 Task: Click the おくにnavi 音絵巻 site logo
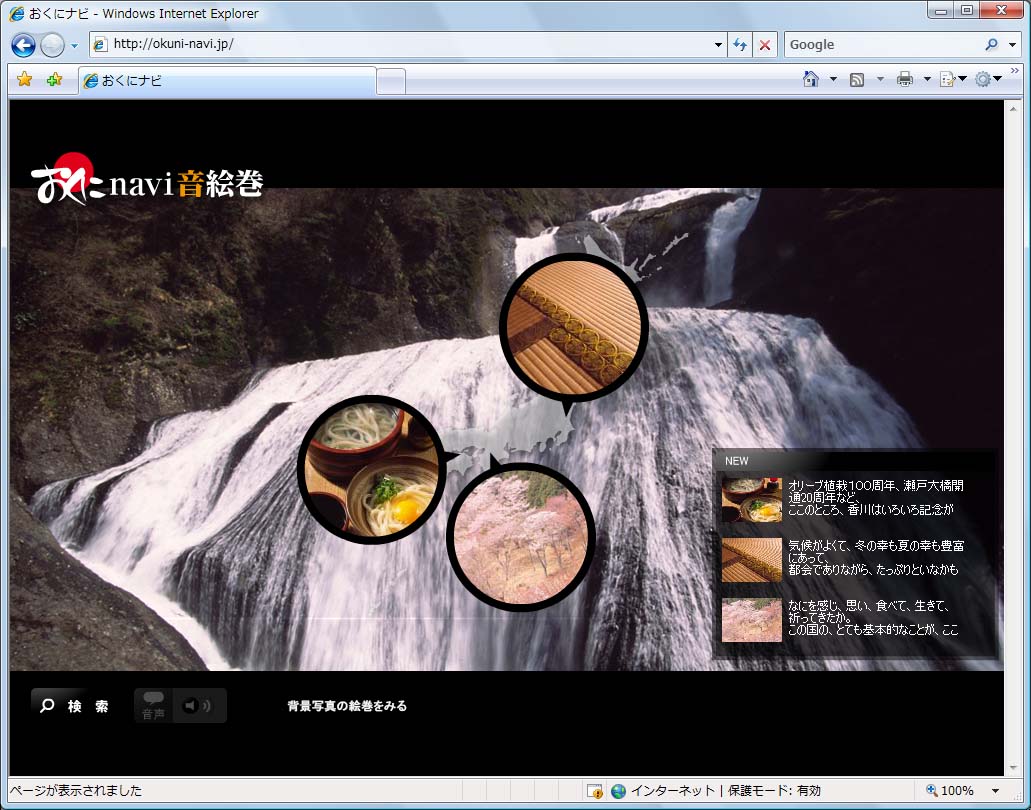[147, 179]
